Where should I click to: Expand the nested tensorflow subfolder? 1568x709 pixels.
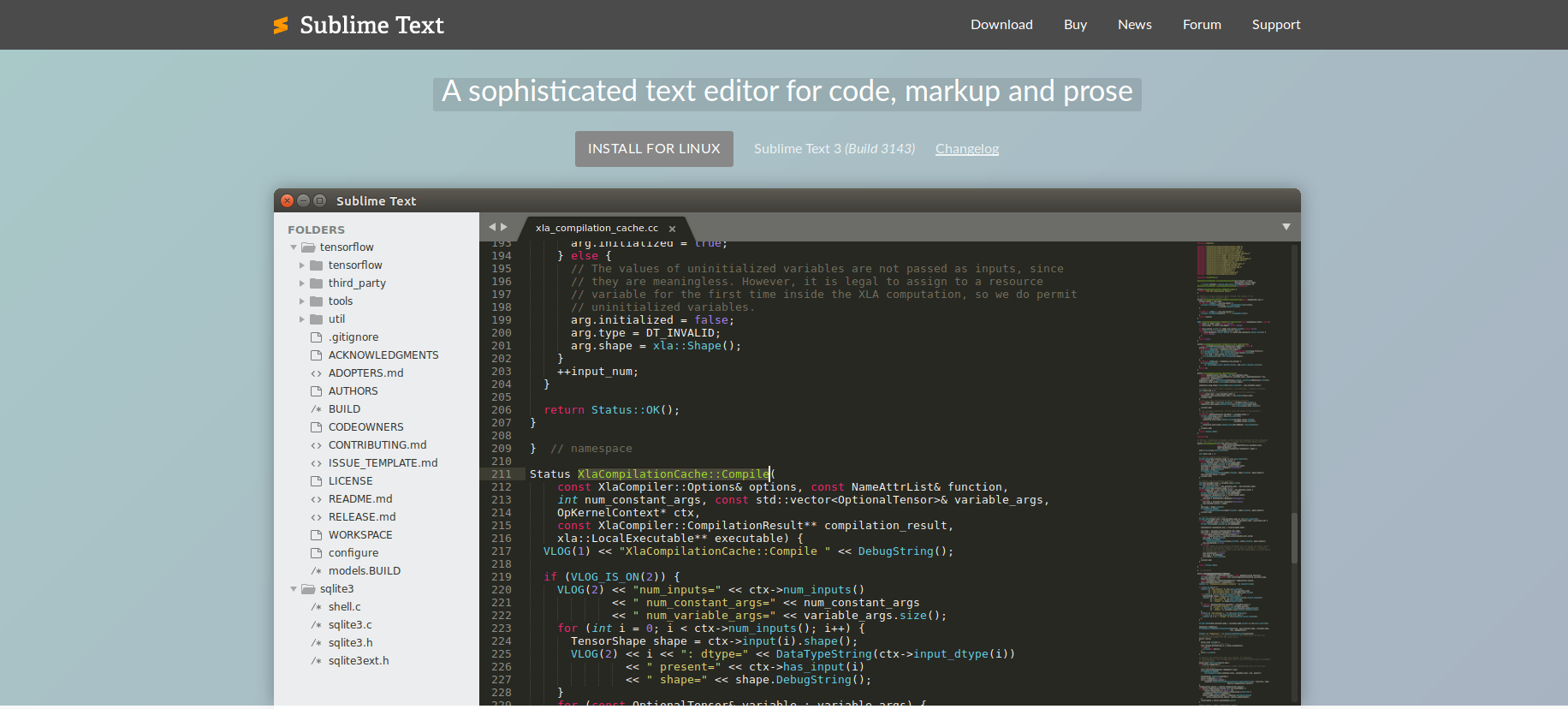[x=302, y=265]
